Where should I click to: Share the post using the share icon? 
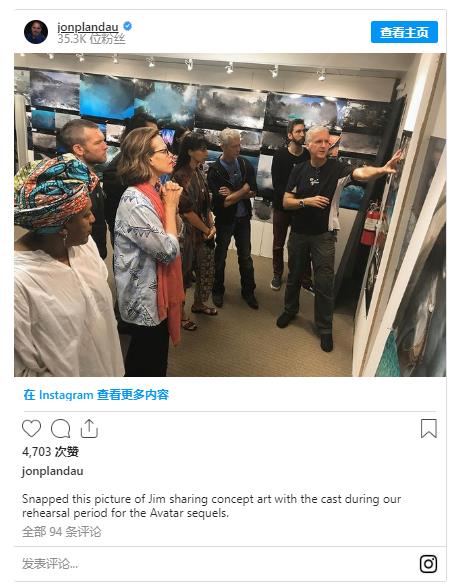click(89, 428)
